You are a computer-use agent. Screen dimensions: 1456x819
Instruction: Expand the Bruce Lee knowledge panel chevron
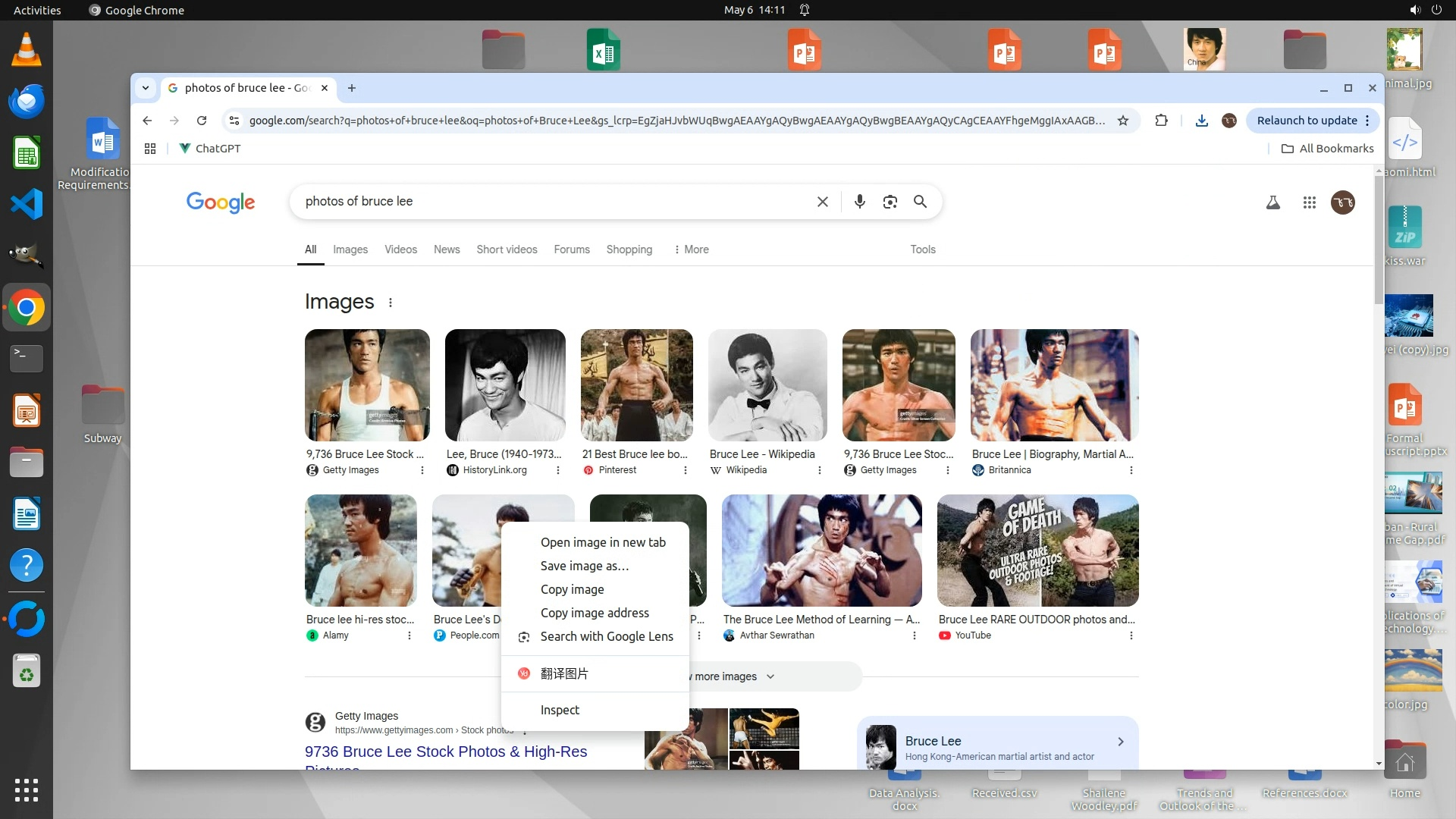coord(1120,742)
